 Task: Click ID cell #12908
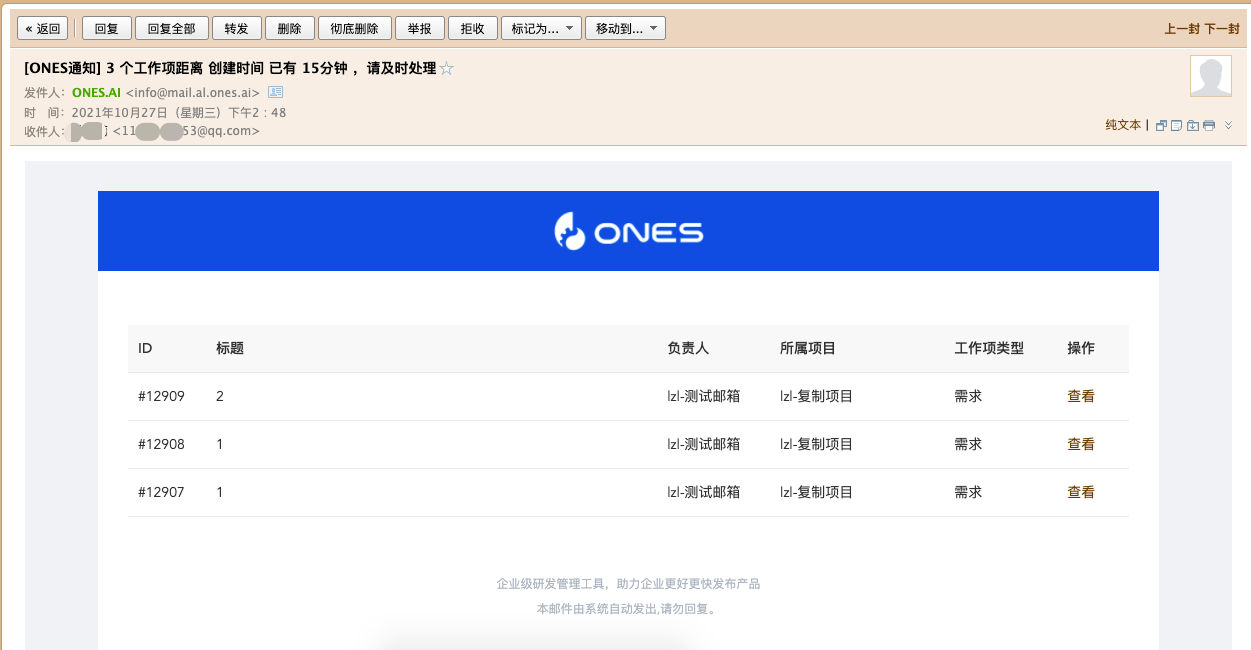pyautogui.click(x=161, y=444)
